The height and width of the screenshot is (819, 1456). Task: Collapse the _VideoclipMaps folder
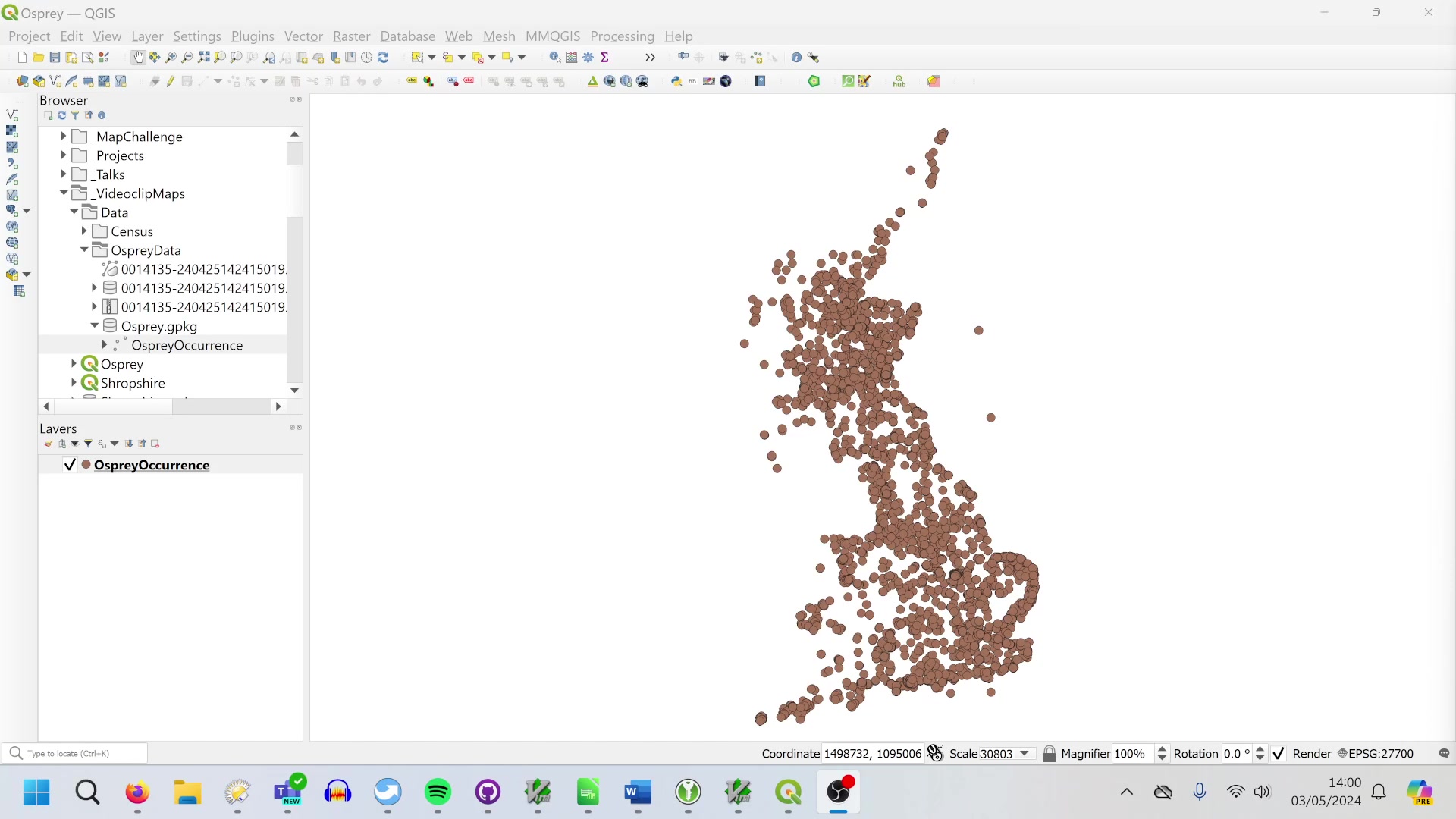64,193
